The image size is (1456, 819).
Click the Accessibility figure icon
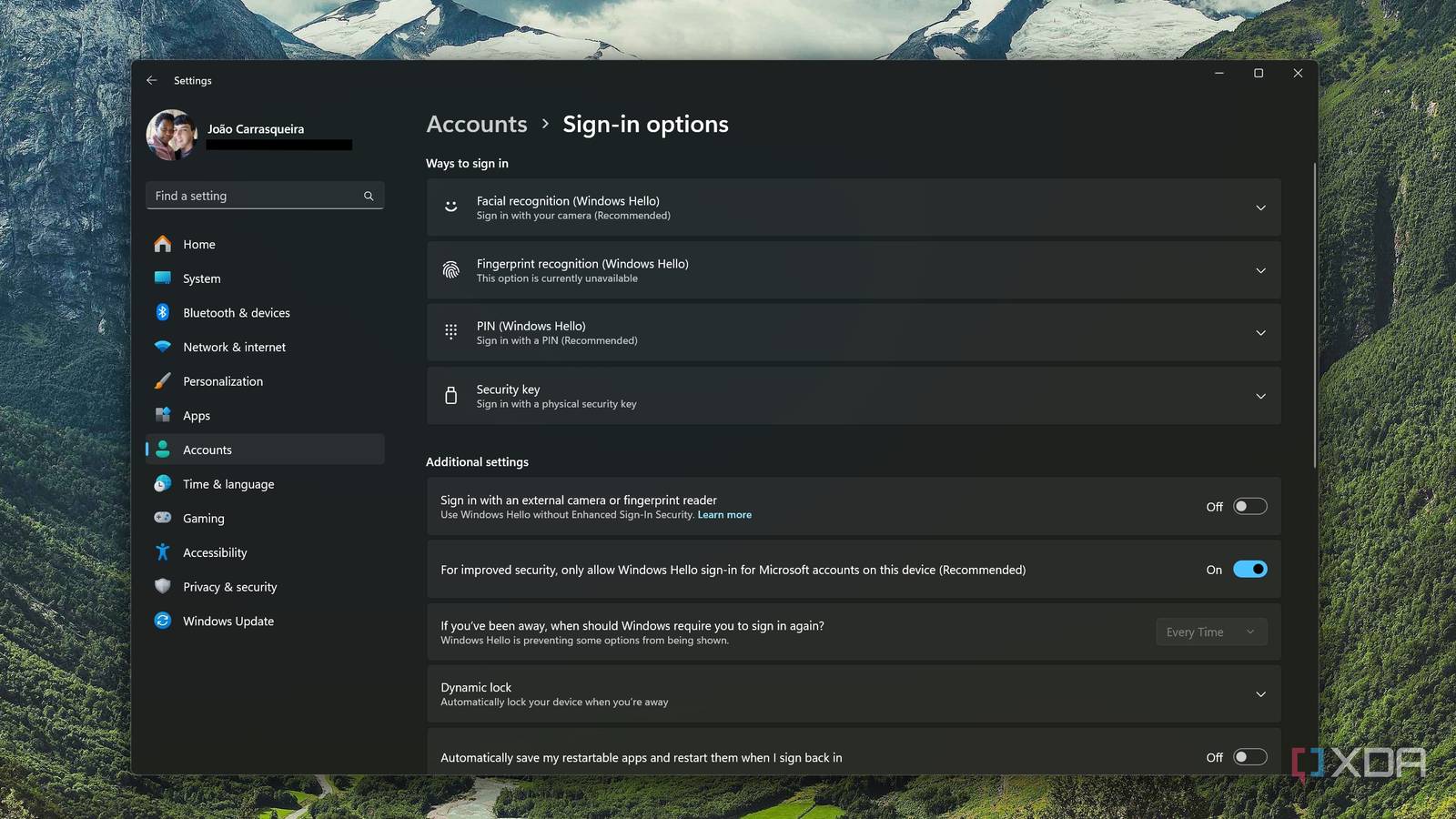(x=163, y=552)
